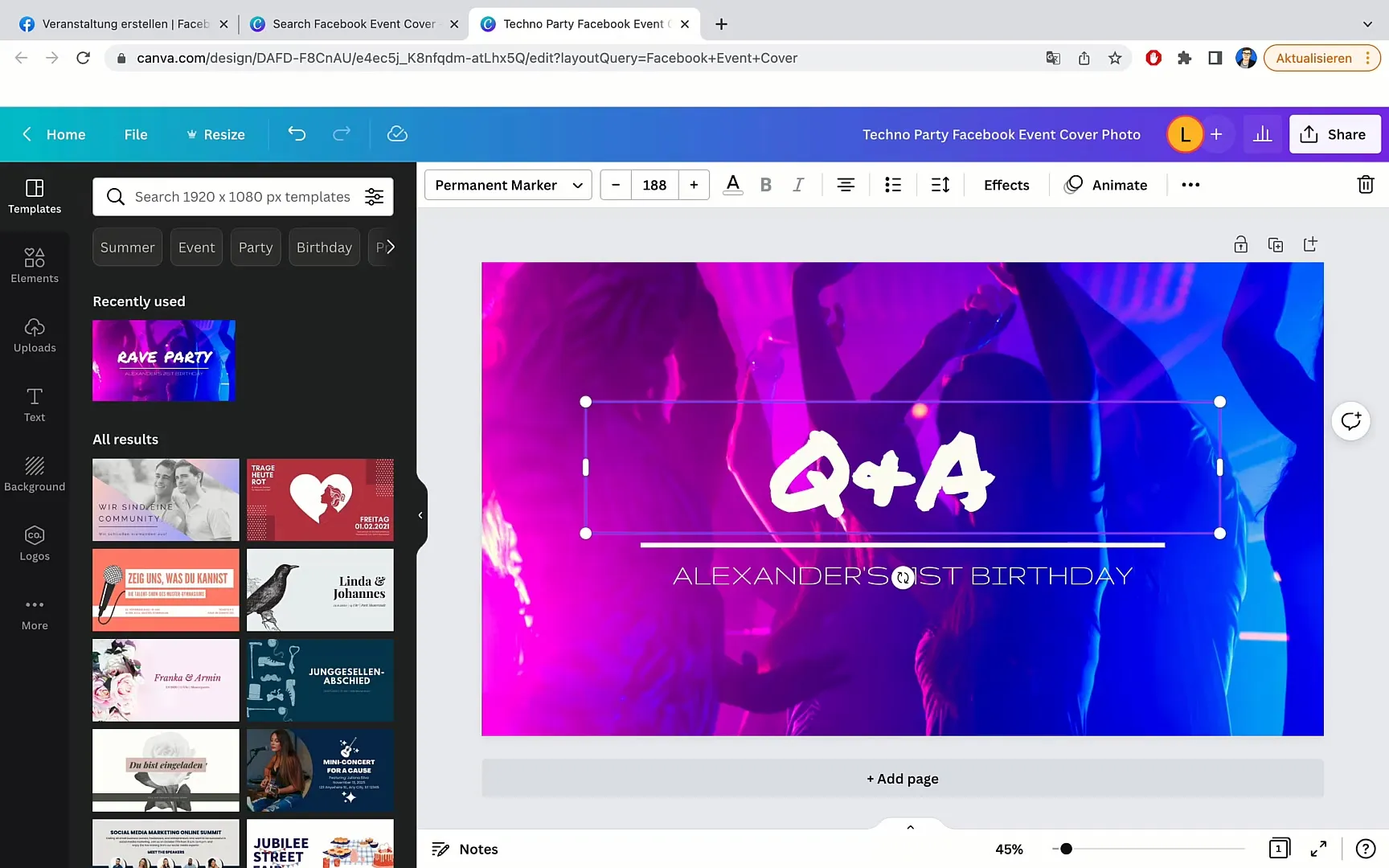Show more category chips with the arrow
The height and width of the screenshot is (868, 1389).
[x=389, y=247]
